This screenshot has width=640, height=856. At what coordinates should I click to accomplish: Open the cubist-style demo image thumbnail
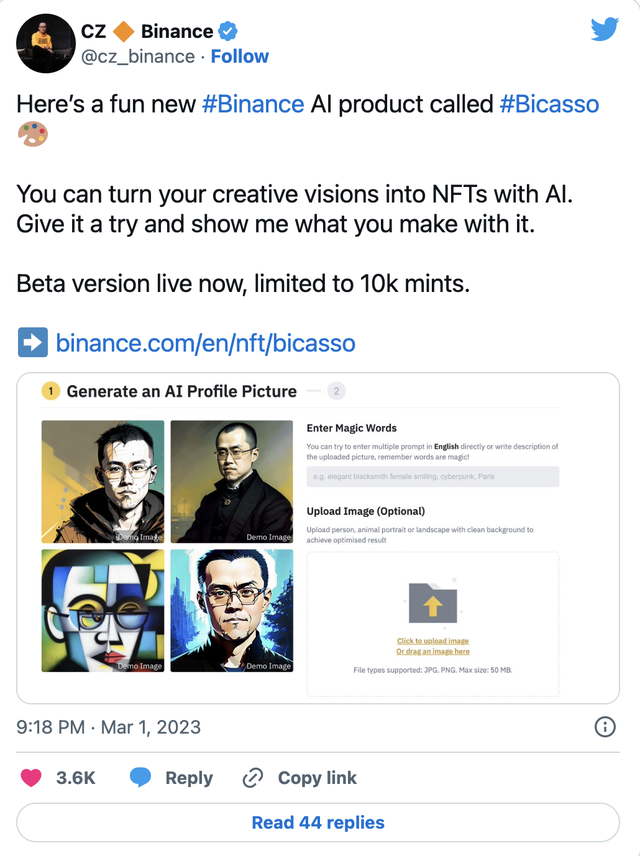click(103, 610)
